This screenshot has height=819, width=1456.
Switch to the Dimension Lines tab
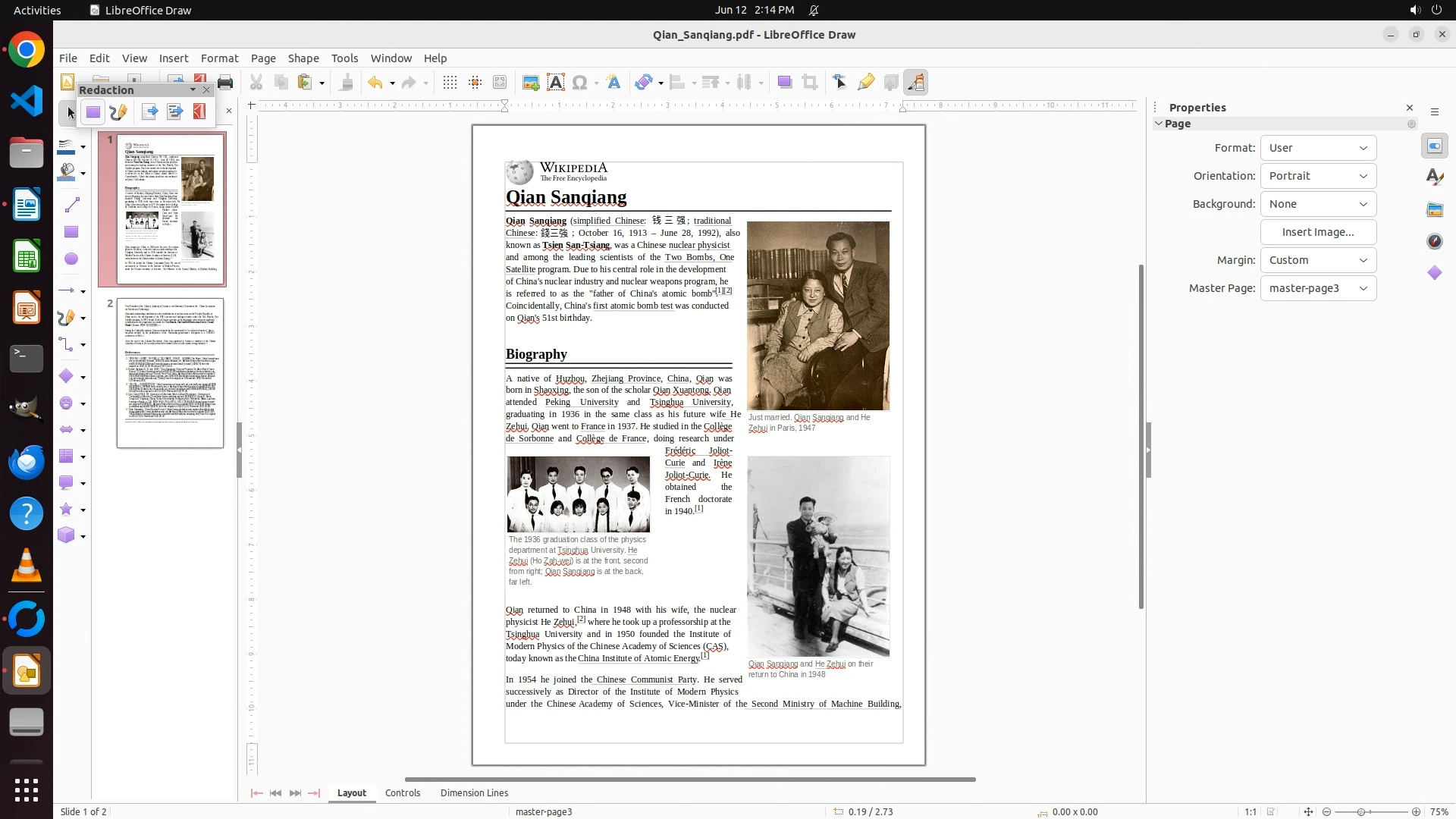[x=474, y=793]
